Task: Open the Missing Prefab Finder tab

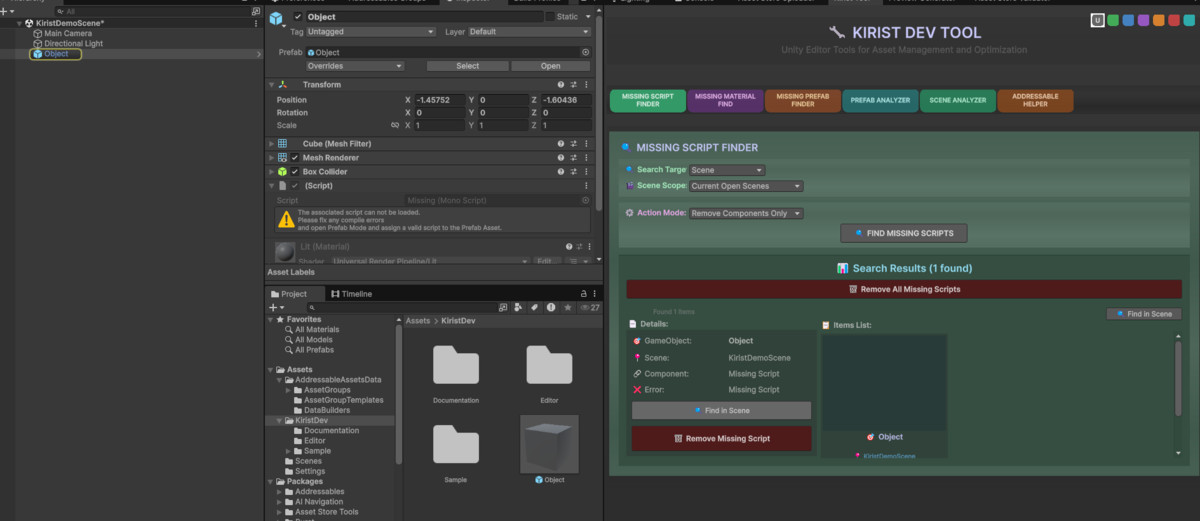Action: click(802, 100)
